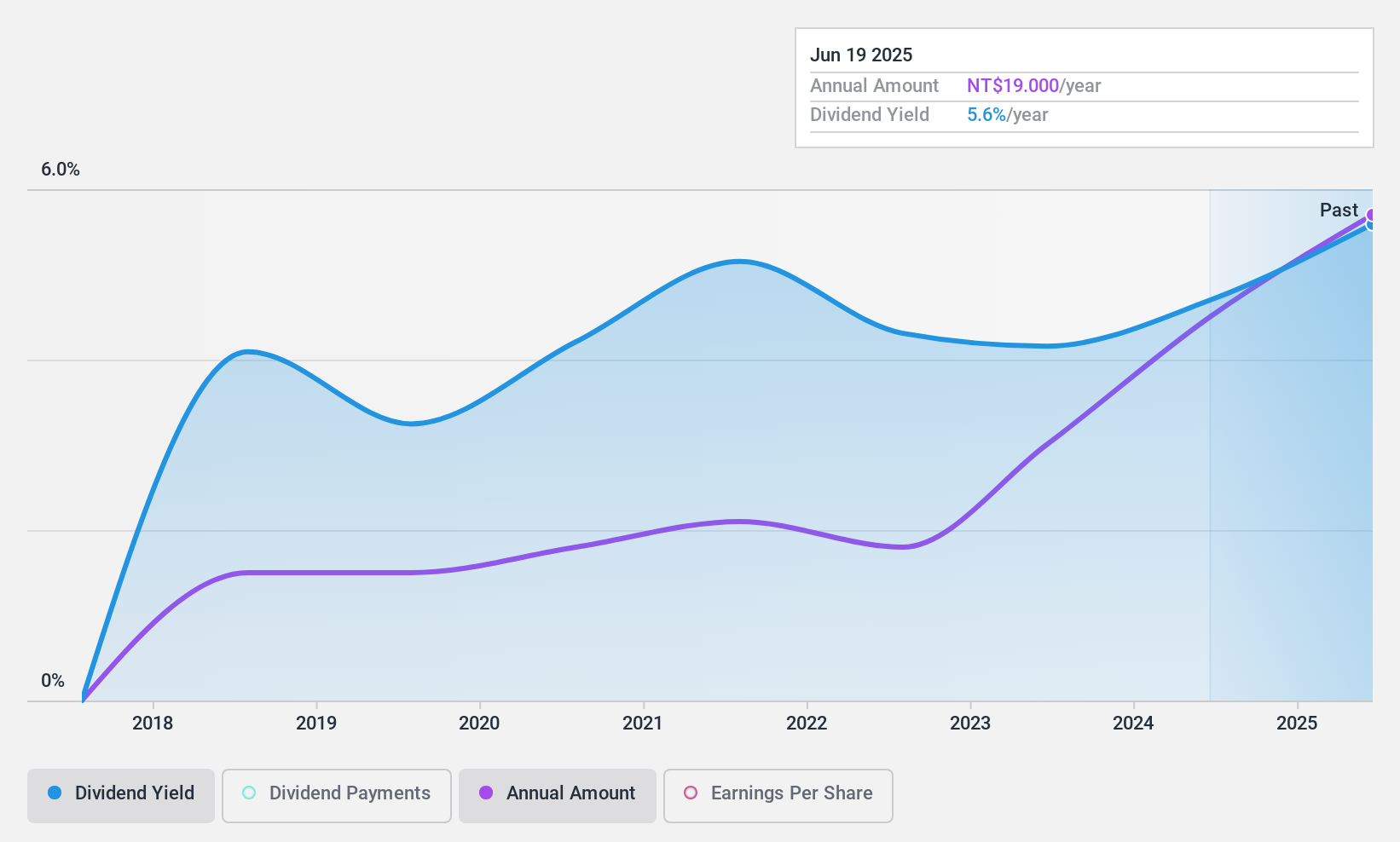This screenshot has width=1400, height=842.
Task: Click the 0% y-axis label
Action: click(x=53, y=680)
